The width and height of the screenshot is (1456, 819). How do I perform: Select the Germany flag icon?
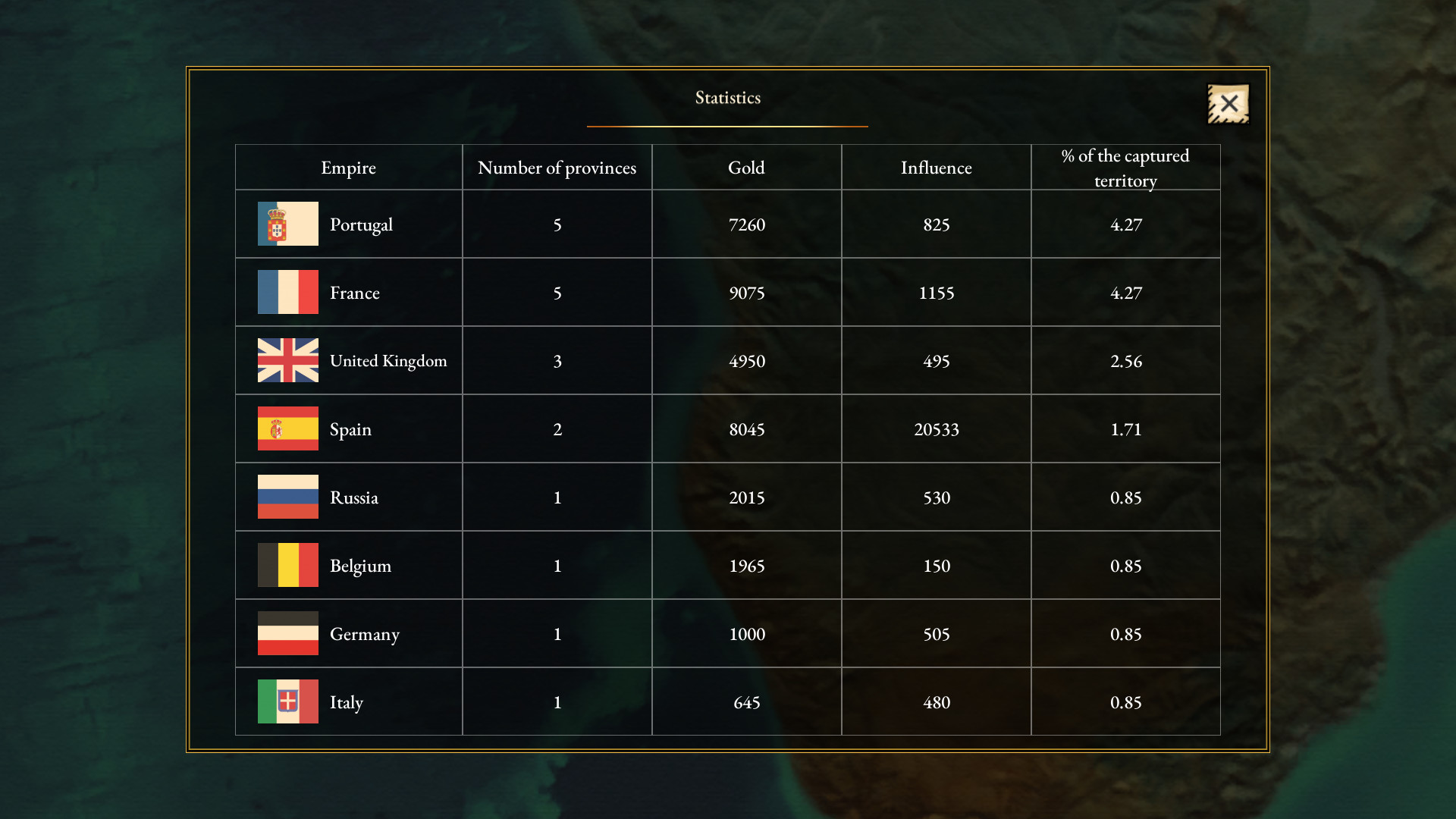coord(287,633)
